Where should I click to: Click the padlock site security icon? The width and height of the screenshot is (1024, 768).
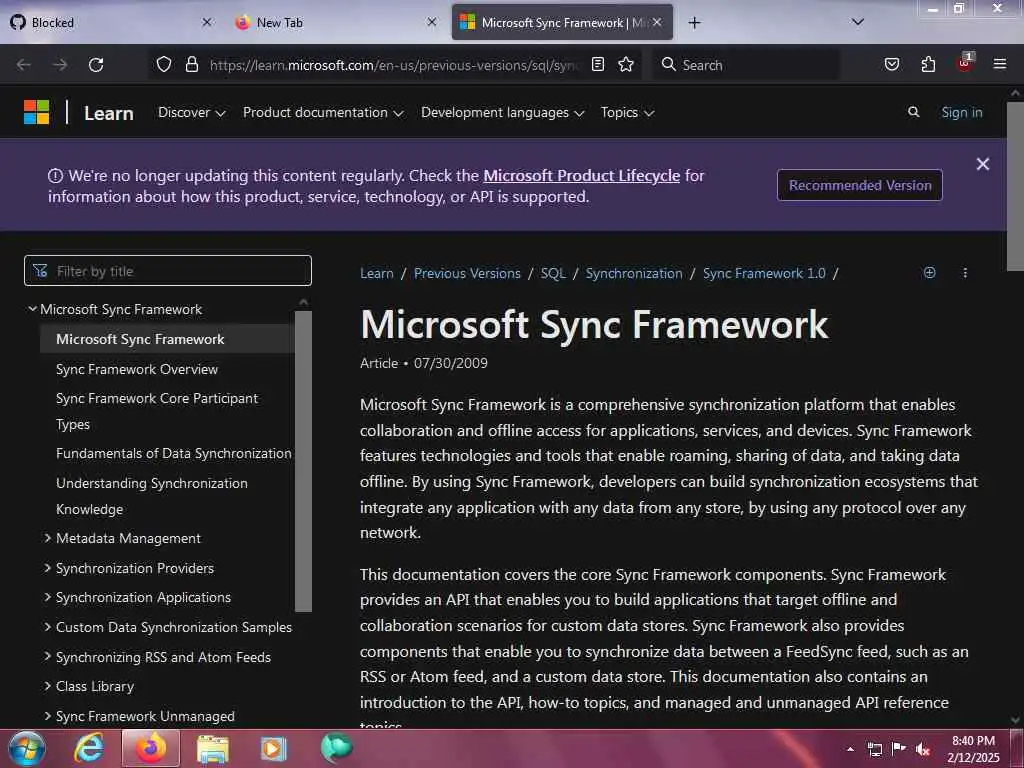coord(191,64)
